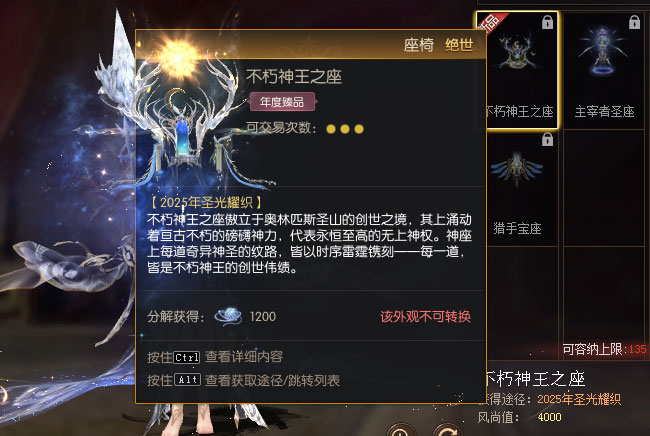Click the 绝世 rarity label
Viewport: 650px width, 436px height.
(x=459, y=45)
